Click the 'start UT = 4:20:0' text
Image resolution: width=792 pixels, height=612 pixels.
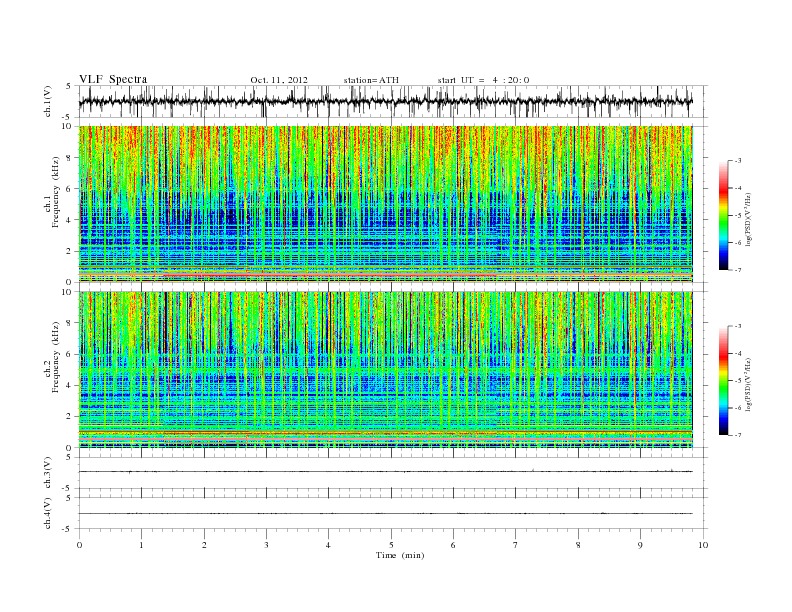[483, 80]
